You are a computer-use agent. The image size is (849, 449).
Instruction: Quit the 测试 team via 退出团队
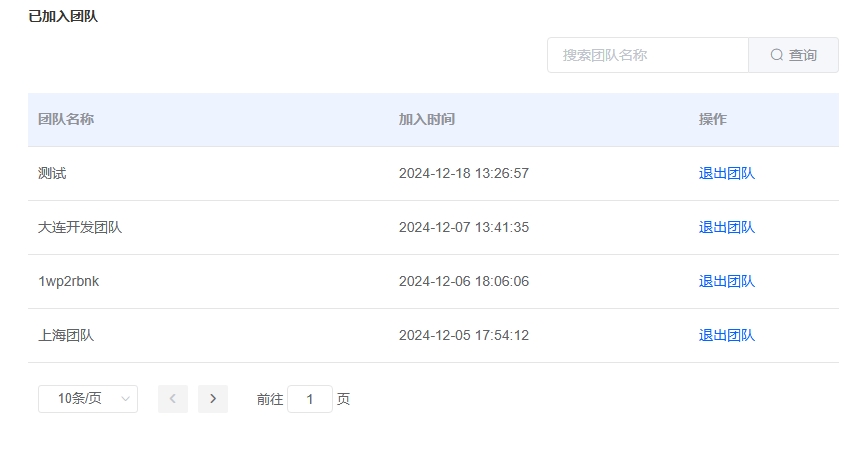coord(727,173)
